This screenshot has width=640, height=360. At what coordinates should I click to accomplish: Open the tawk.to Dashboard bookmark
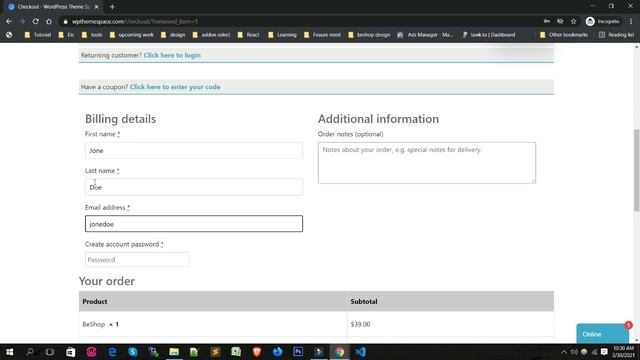[x=489, y=35]
